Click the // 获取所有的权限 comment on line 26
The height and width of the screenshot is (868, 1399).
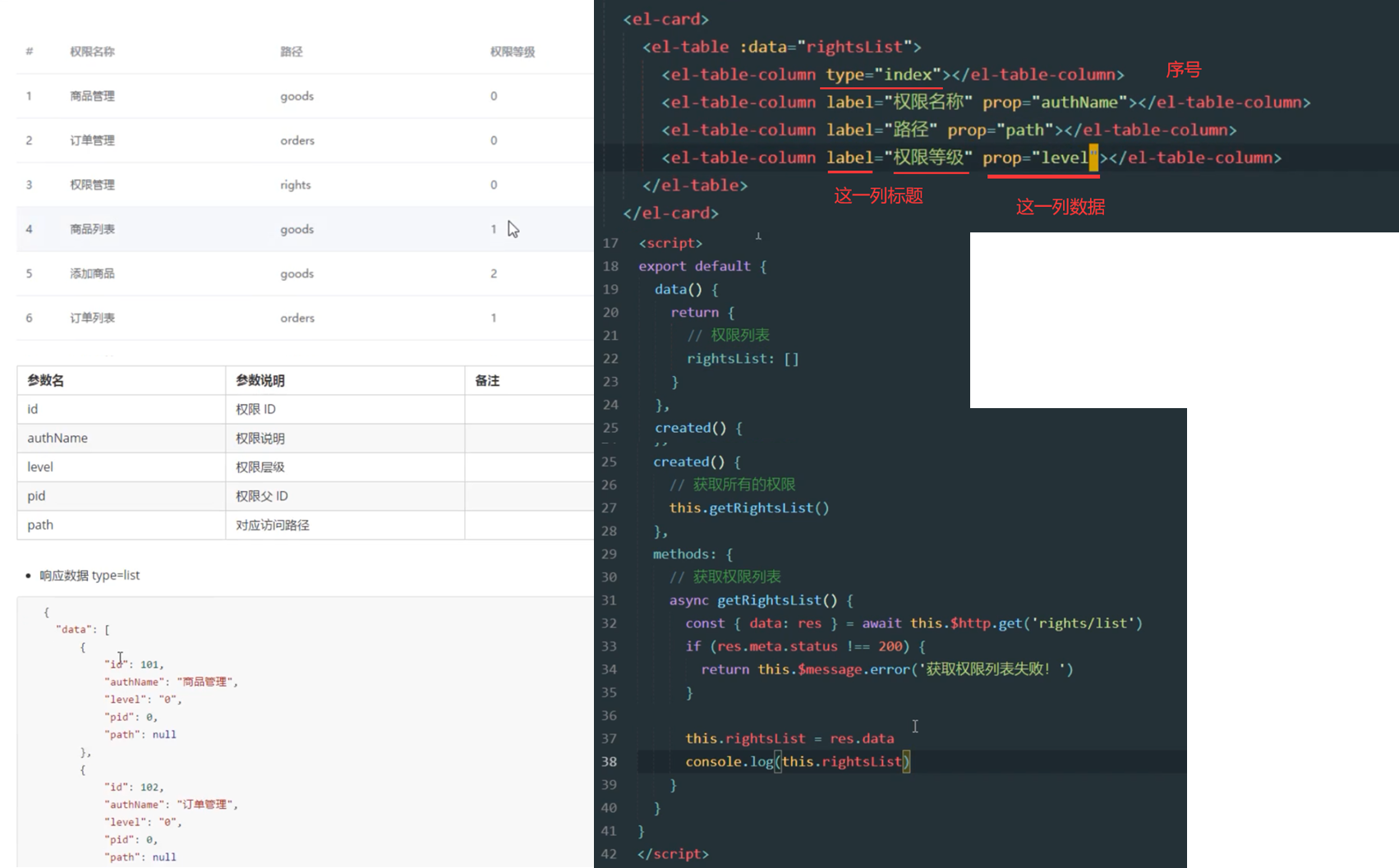click(x=732, y=485)
